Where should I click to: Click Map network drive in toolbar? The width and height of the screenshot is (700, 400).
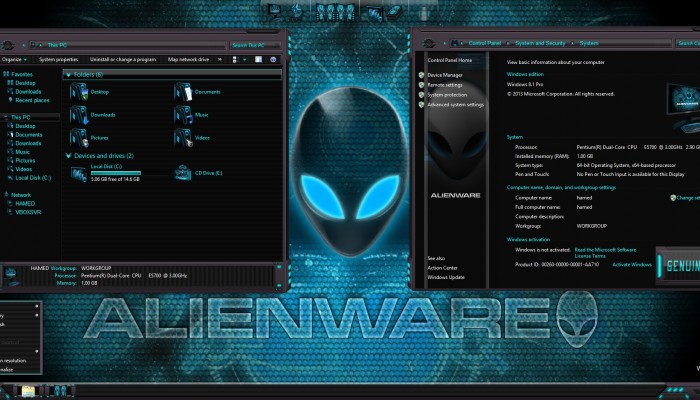click(x=188, y=59)
